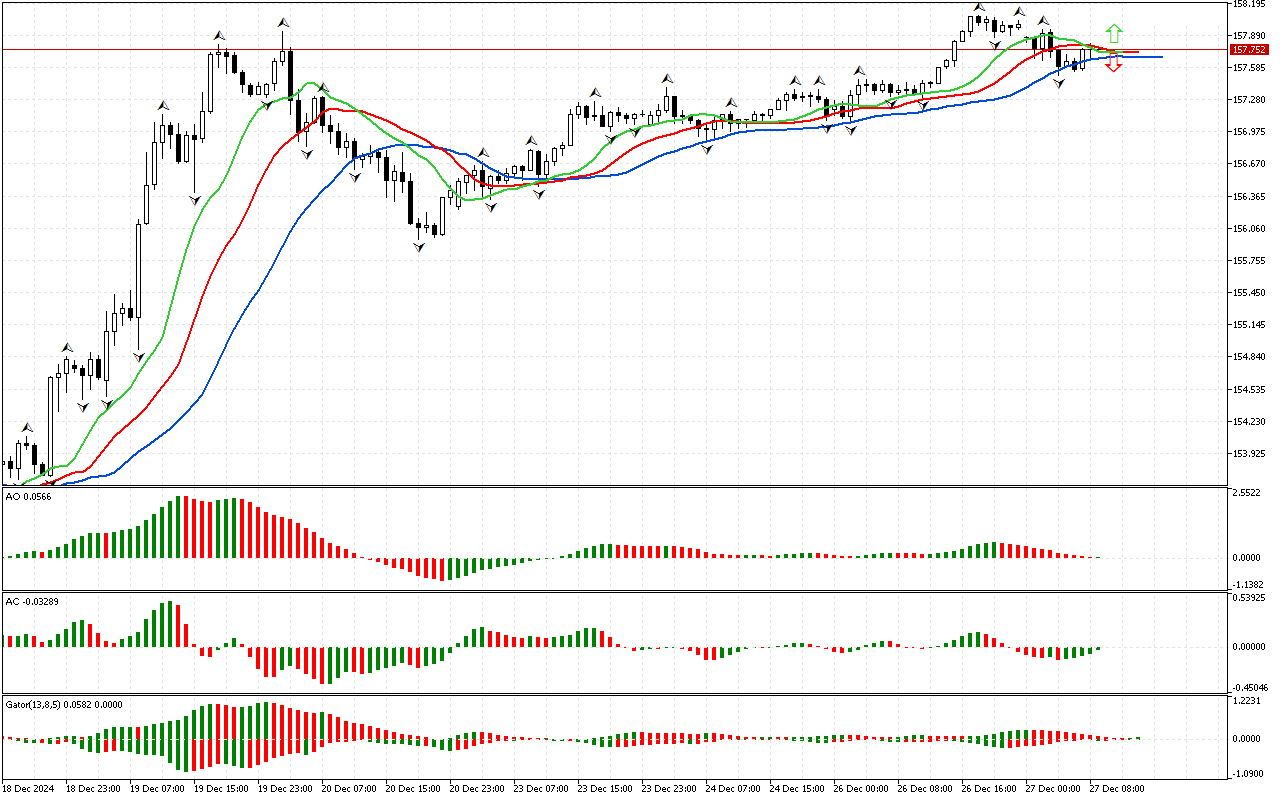Screen dimensions: 1280x800
Task: Click the 0.00000 AC scale value
Action: tap(1250, 646)
